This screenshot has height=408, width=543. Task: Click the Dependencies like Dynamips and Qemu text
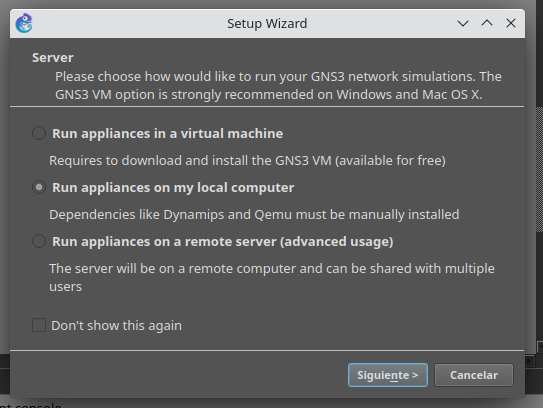point(254,215)
